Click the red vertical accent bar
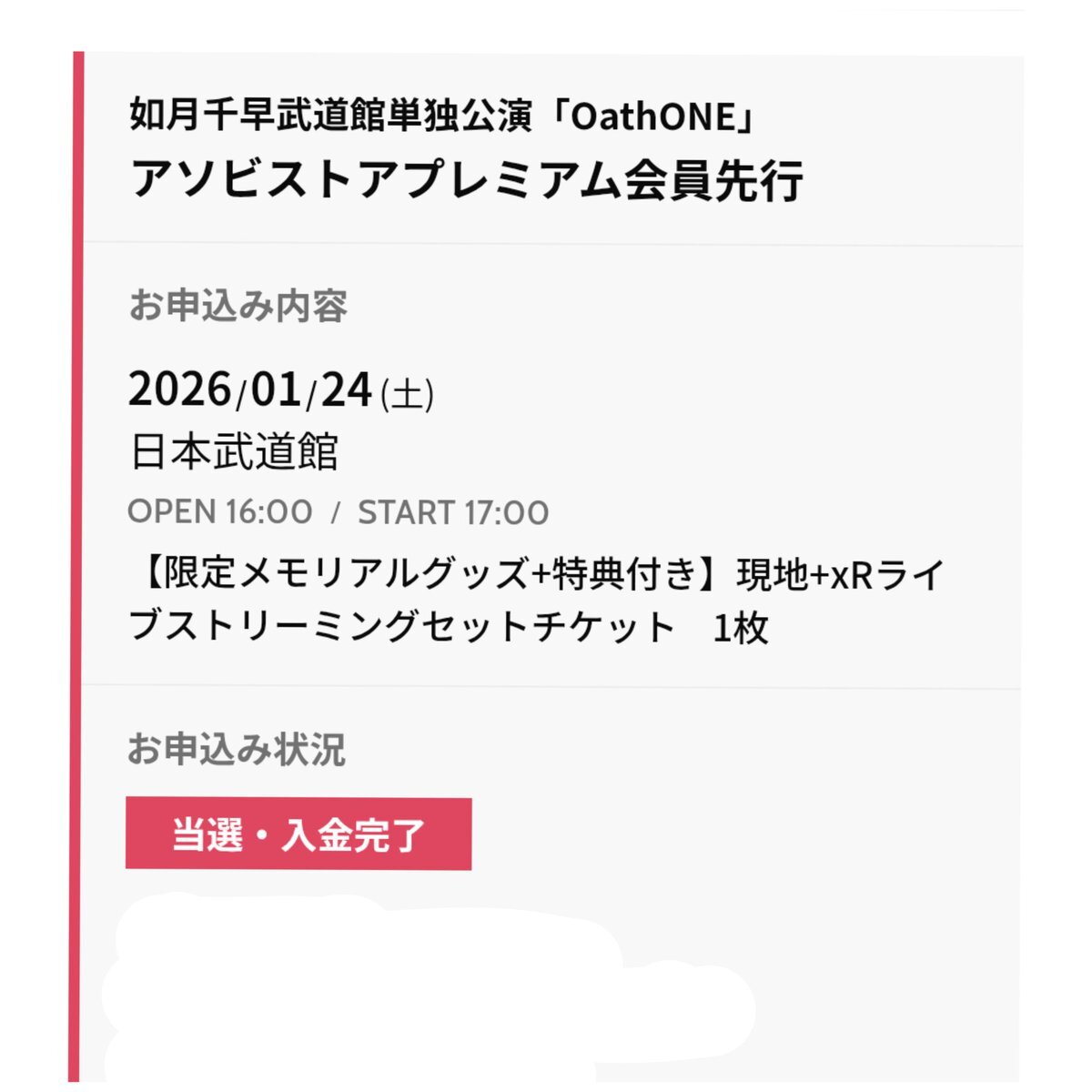The height and width of the screenshot is (1092, 1092). (76, 566)
